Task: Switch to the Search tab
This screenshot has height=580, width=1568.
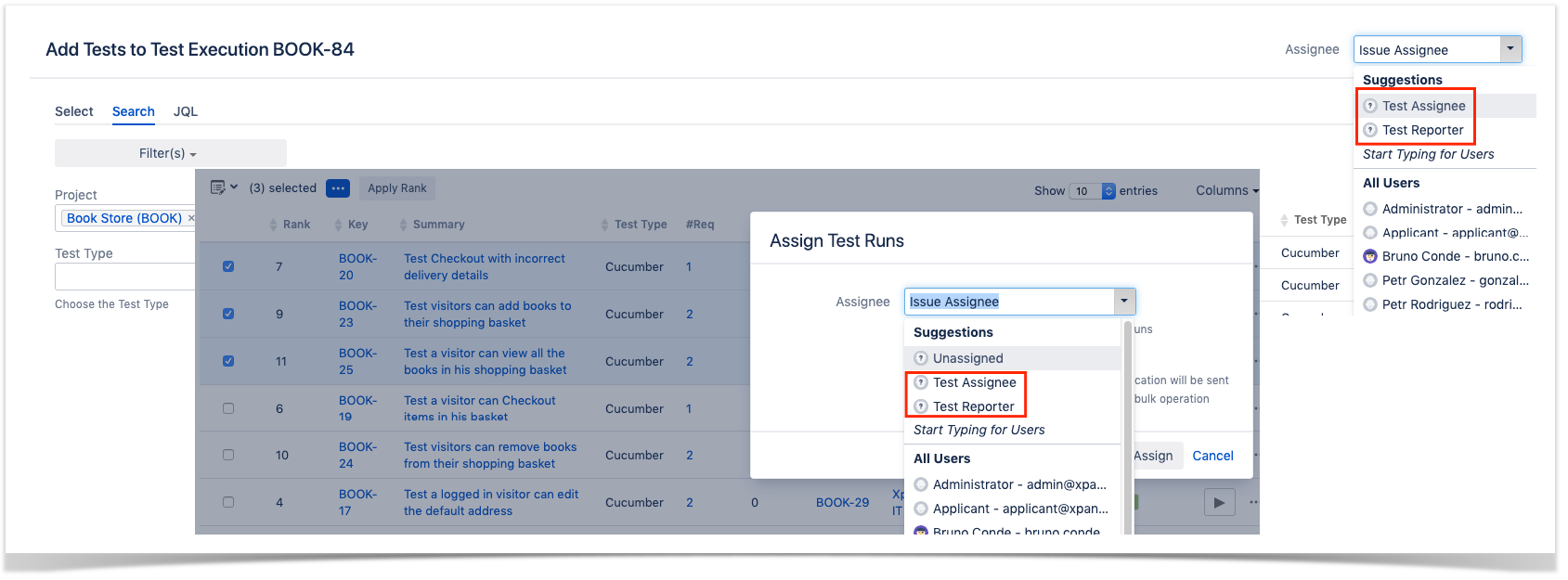Action: pos(134,111)
